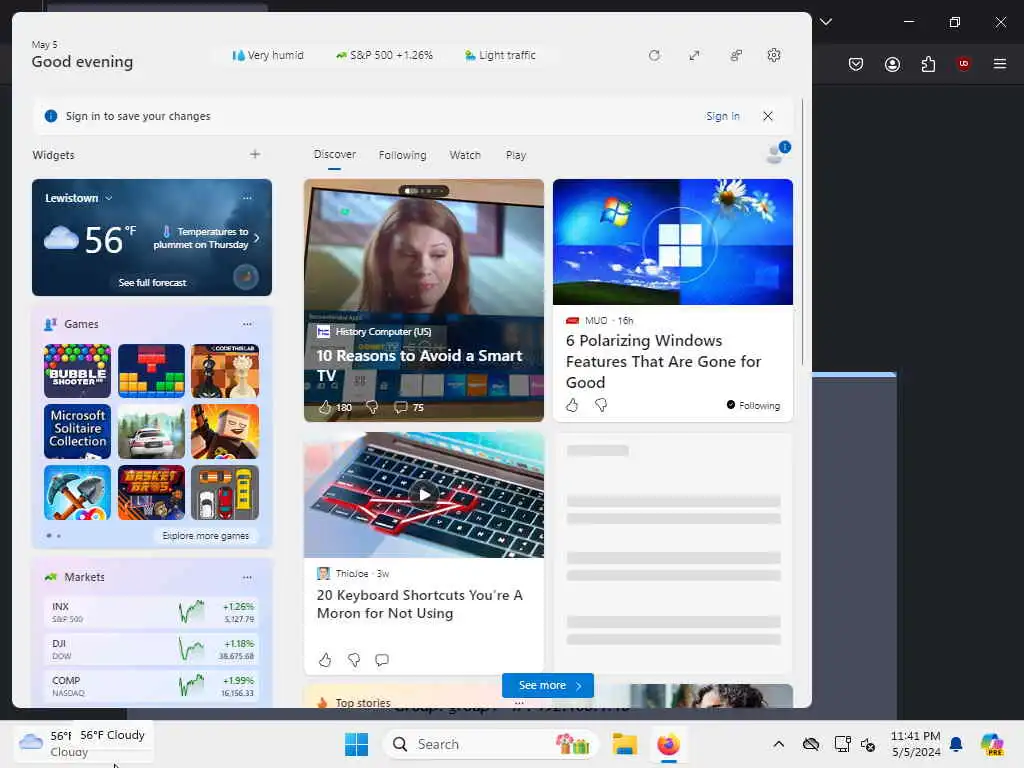Open See full forecast link
The image size is (1024, 768).
click(x=152, y=283)
